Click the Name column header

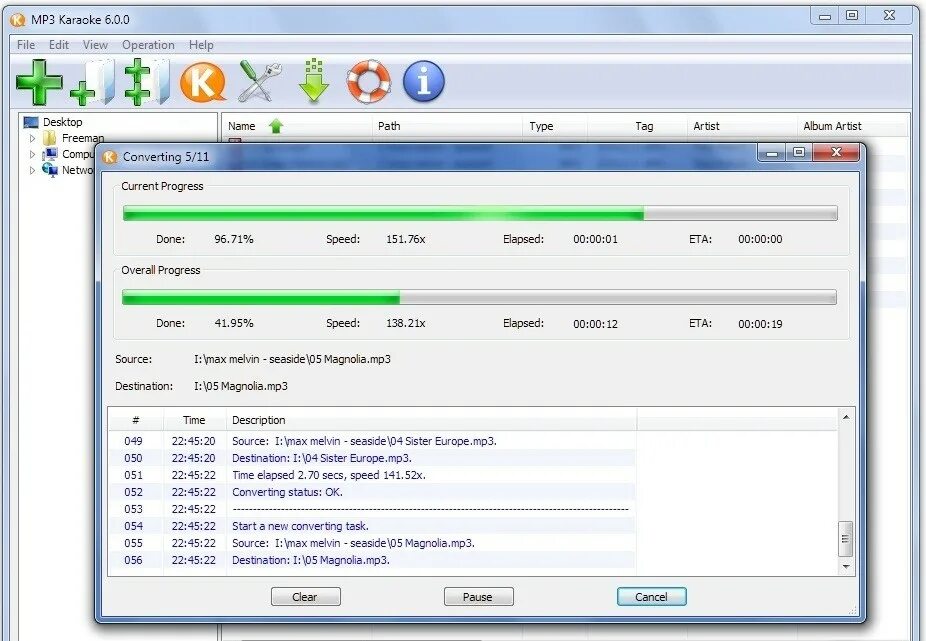tap(297, 126)
